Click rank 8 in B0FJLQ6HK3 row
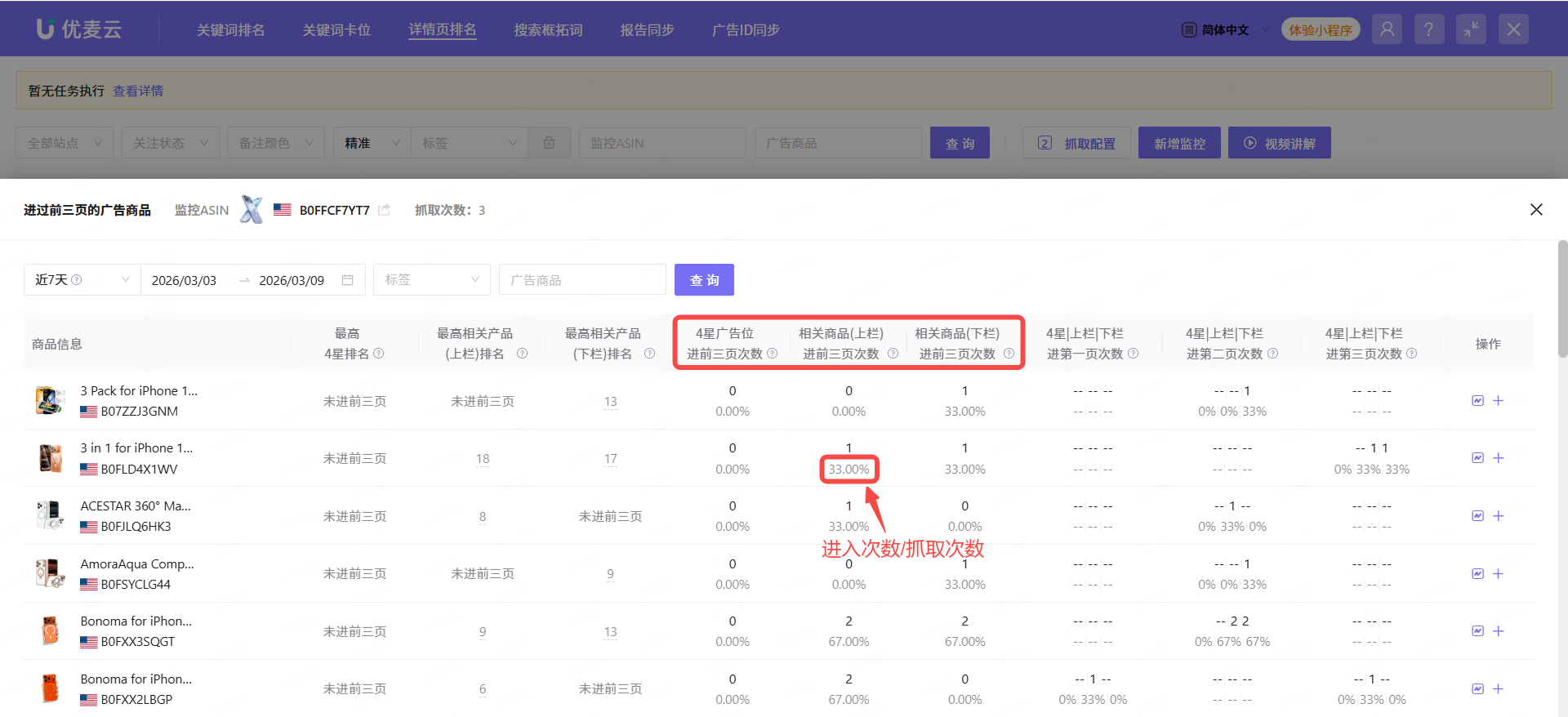The width and height of the screenshot is (1568, 717). click(x=483, y=517)
